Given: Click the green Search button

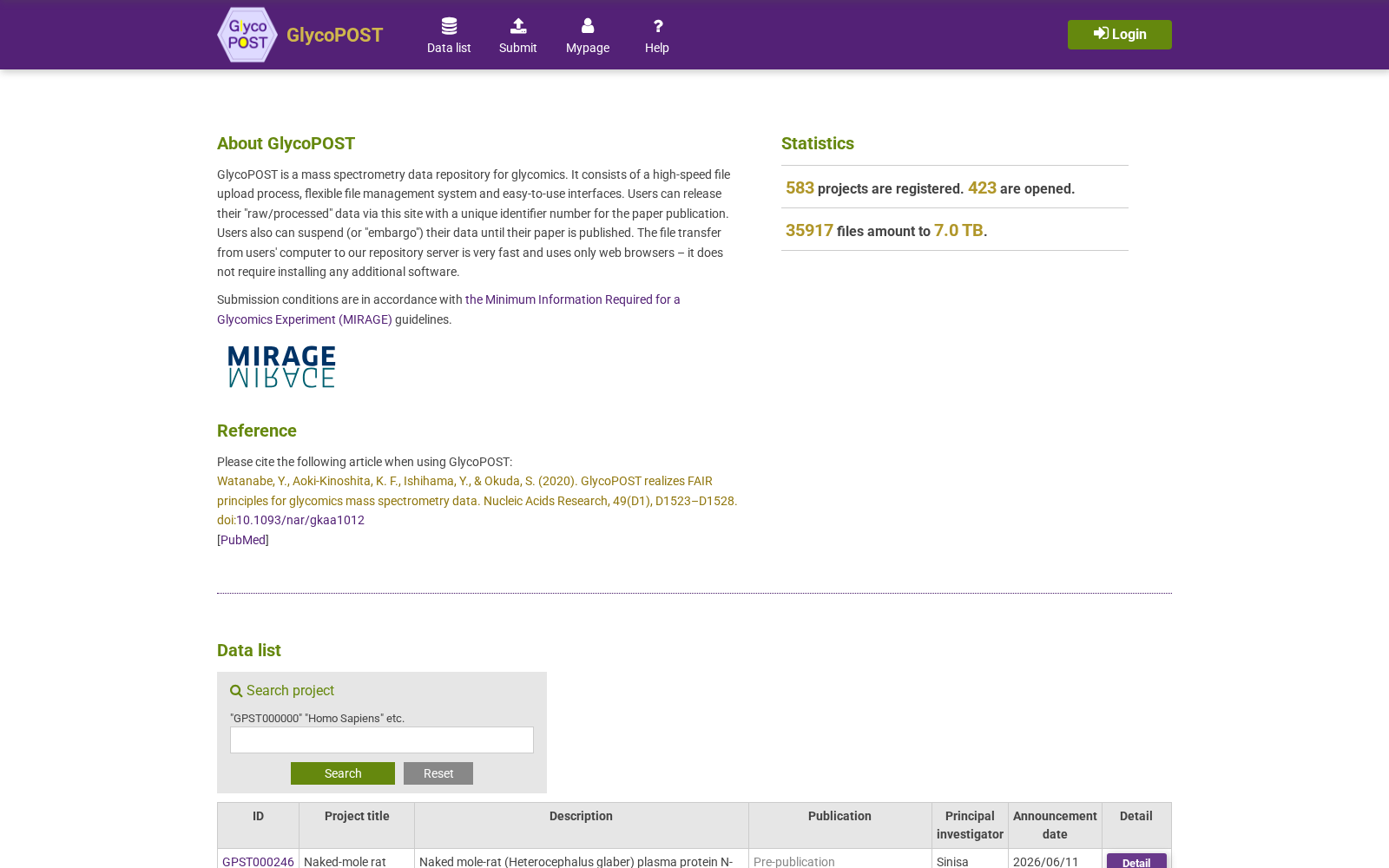Looking at the screenshot, I should pos(343,773).
